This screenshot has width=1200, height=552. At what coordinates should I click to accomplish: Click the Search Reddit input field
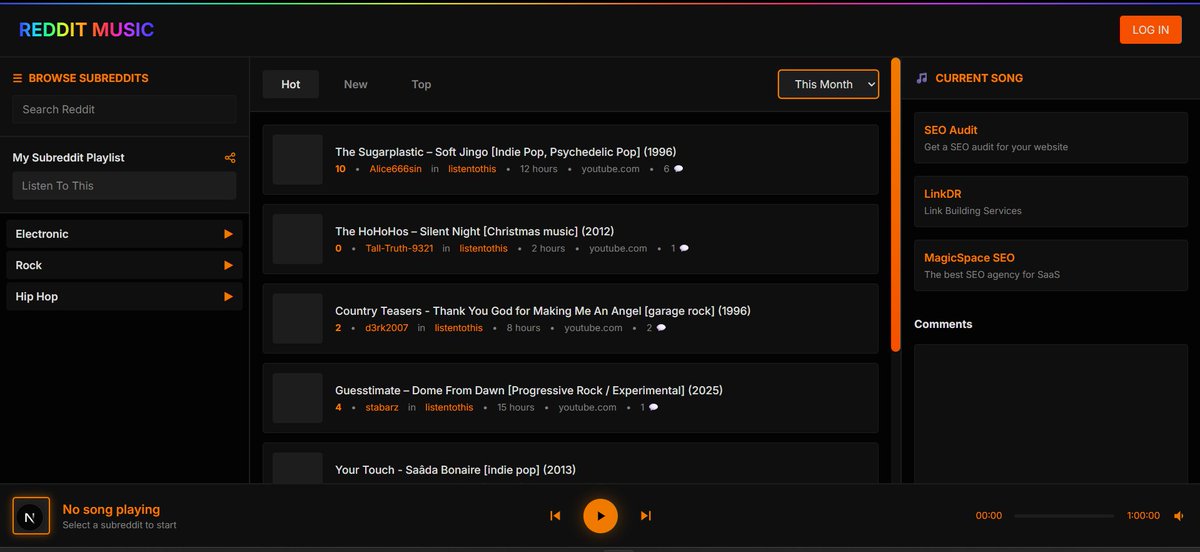(x=124, y=109)
